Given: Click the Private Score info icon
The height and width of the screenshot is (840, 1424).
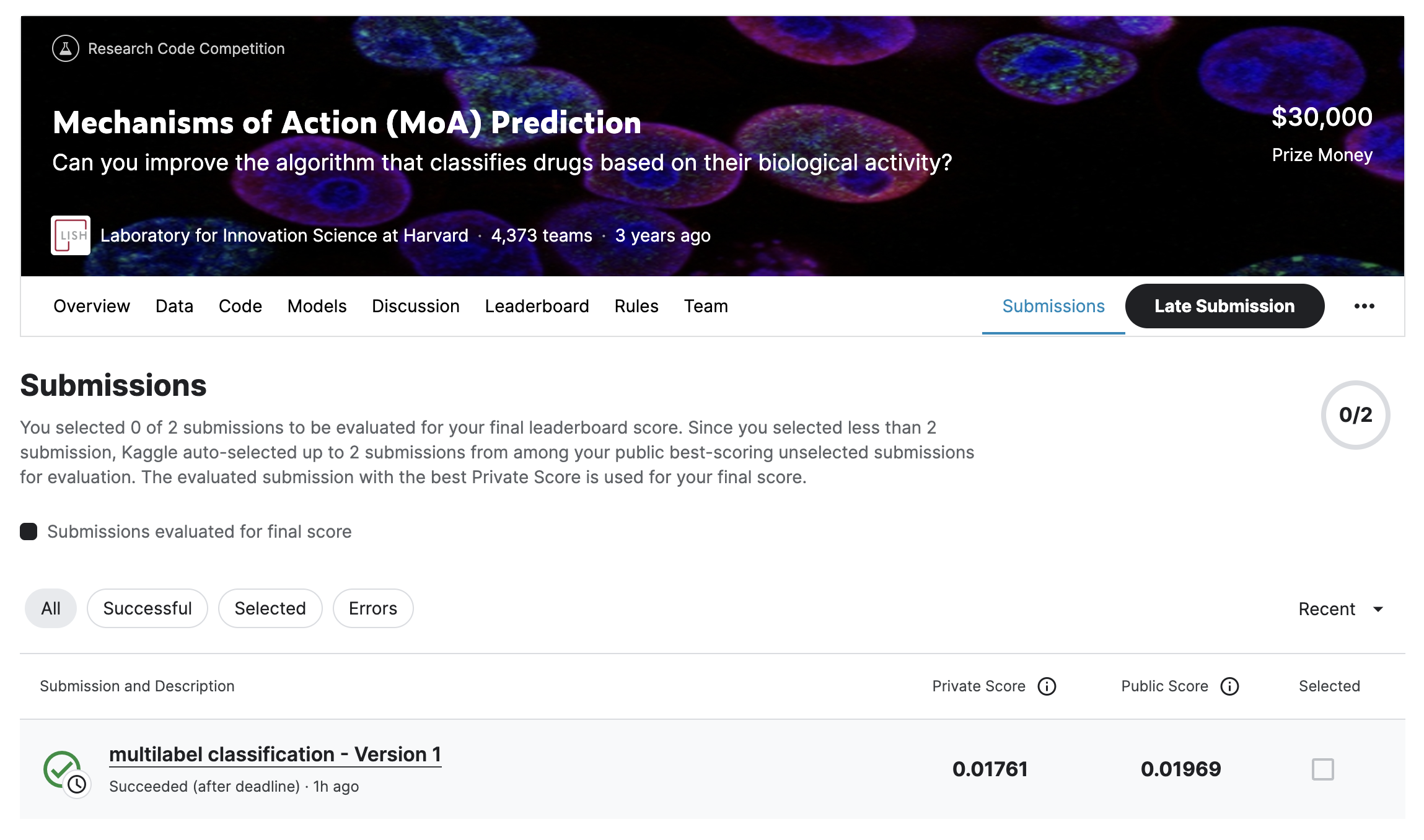Looking at the screenshot, I should (x=1047, y=686).
